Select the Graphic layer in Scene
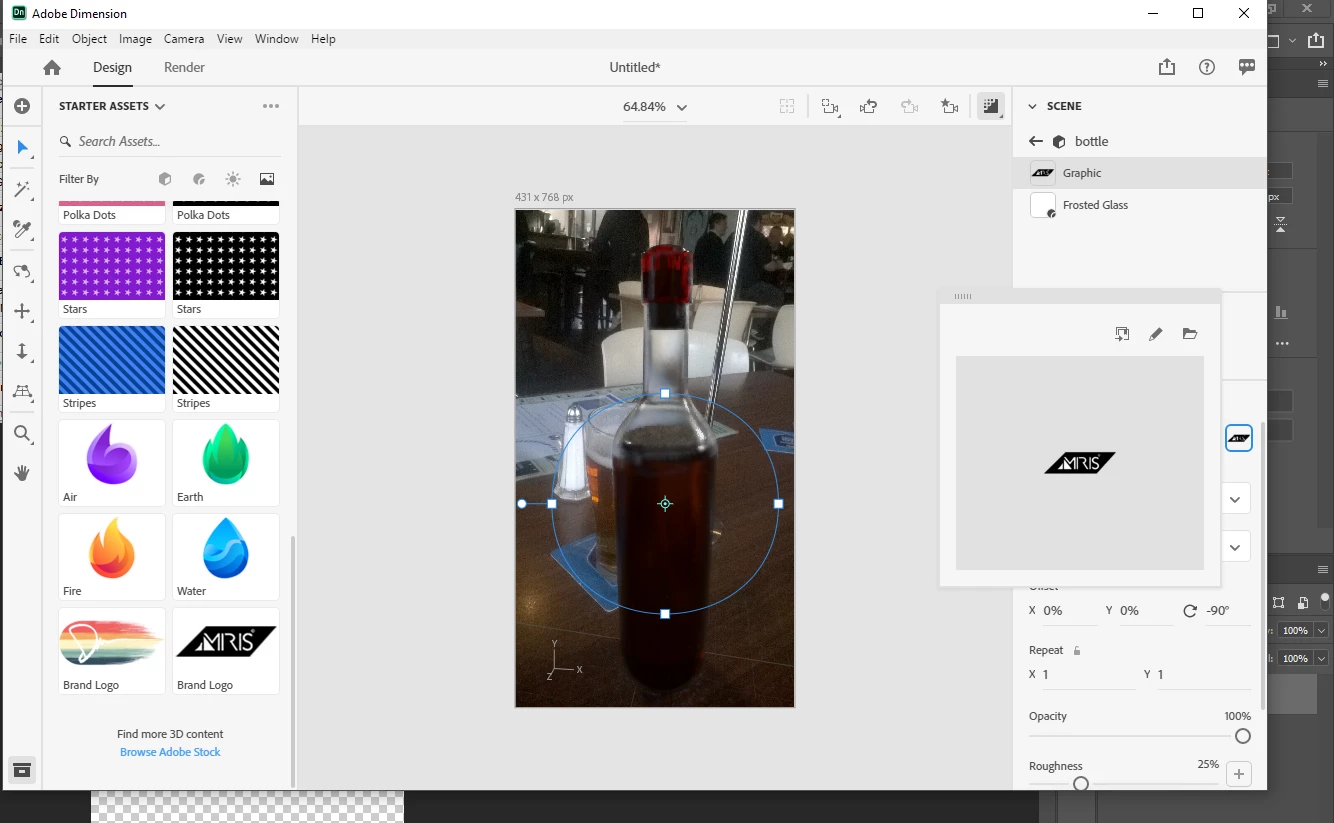Image resolution: width=1334 pixels, height=823 pixels. tap(1139, 173)
